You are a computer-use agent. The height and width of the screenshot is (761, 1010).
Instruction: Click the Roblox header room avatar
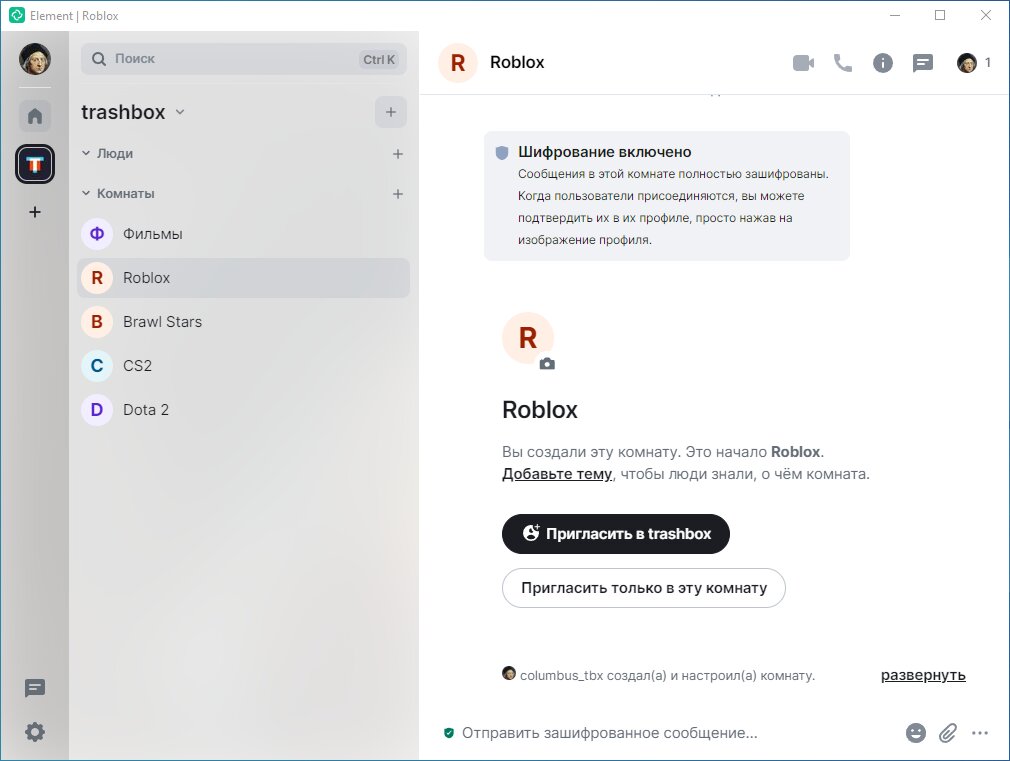(458, 63)
